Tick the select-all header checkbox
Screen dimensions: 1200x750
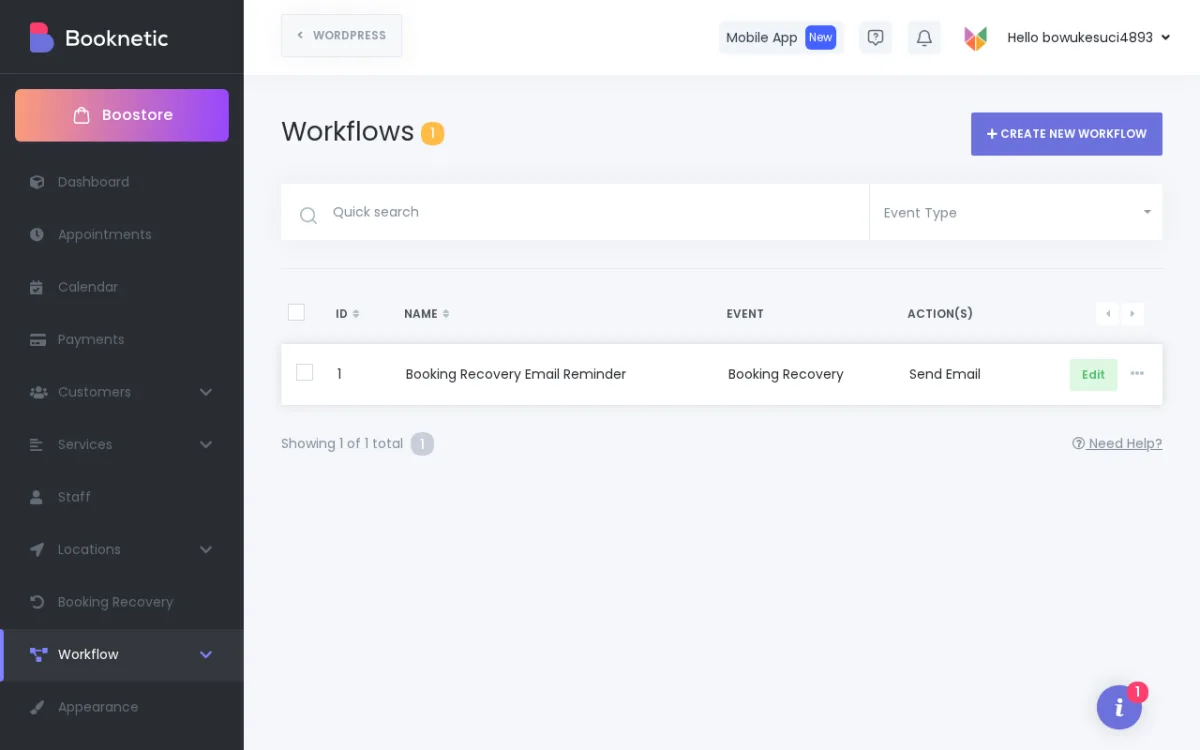tap(296, 312)
